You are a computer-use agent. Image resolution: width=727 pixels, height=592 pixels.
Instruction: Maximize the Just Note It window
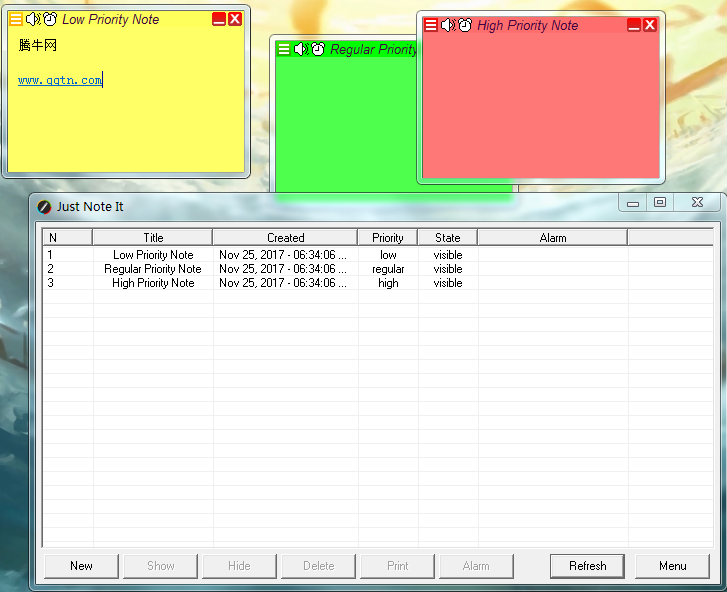click(660, 203)
